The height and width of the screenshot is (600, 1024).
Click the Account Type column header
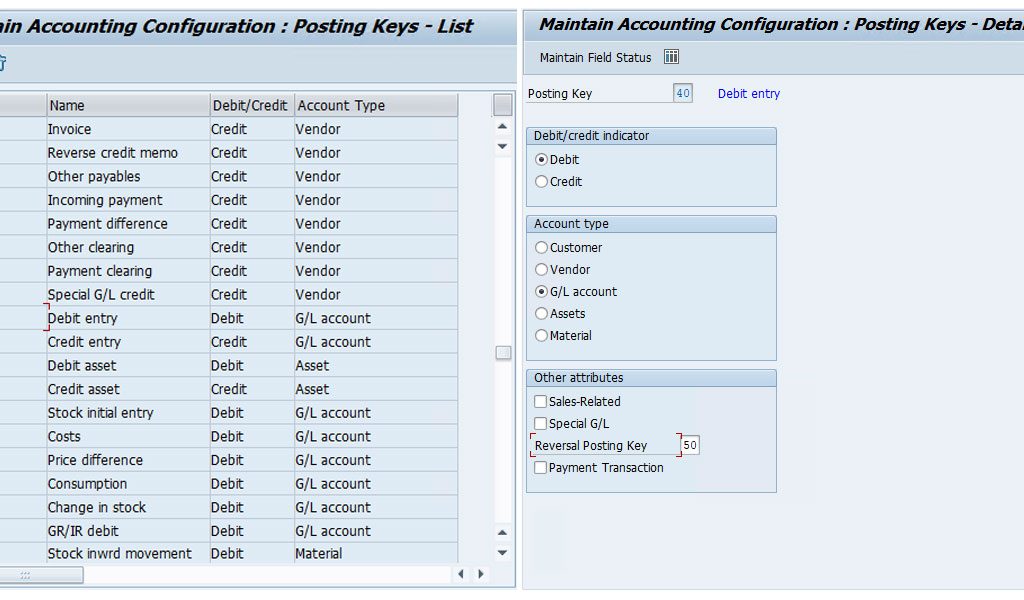[376, 105]
